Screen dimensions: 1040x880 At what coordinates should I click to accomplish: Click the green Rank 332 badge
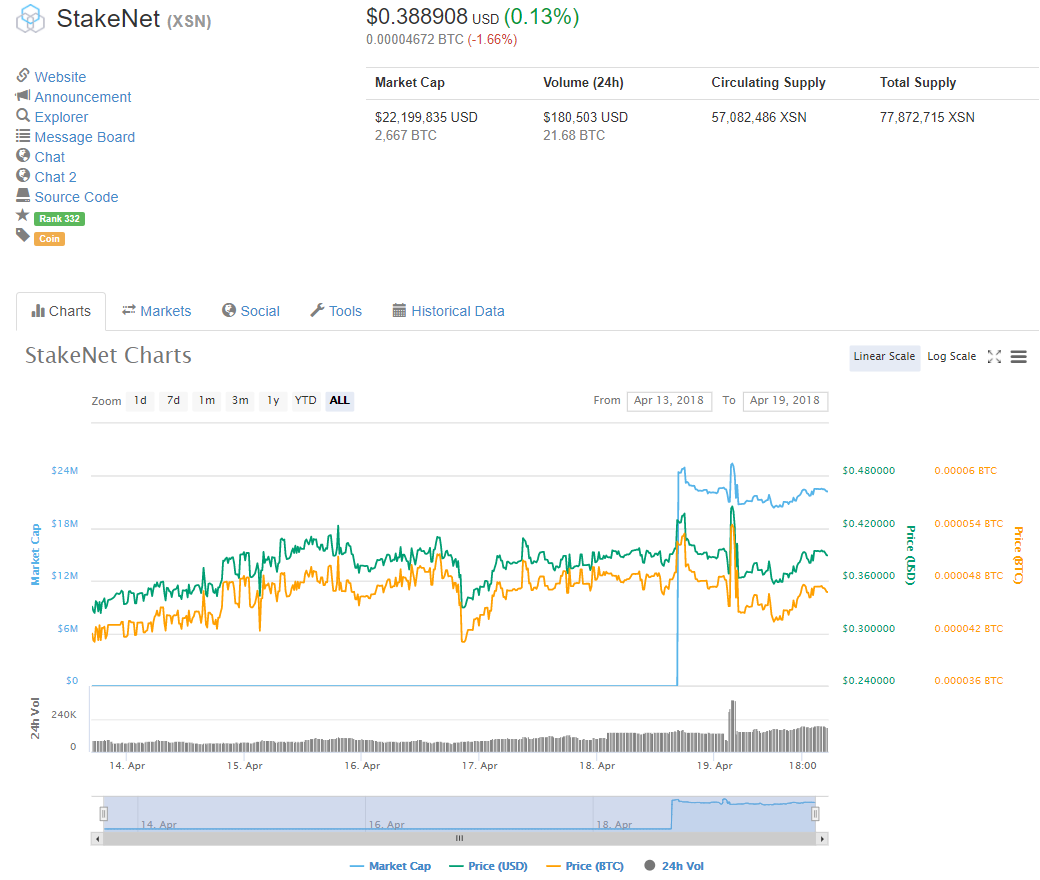pos(59,218)
